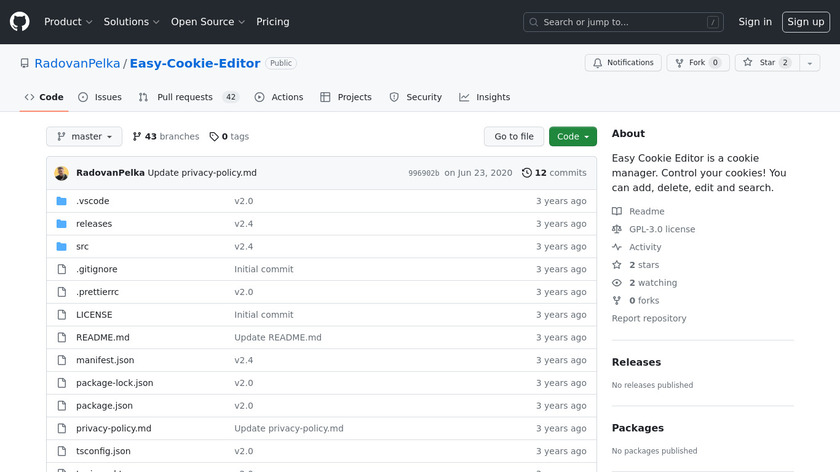This screenshot has height=472, width=840.
Task: Click the file icon beside privacy-policy.md
Action: 62,429
